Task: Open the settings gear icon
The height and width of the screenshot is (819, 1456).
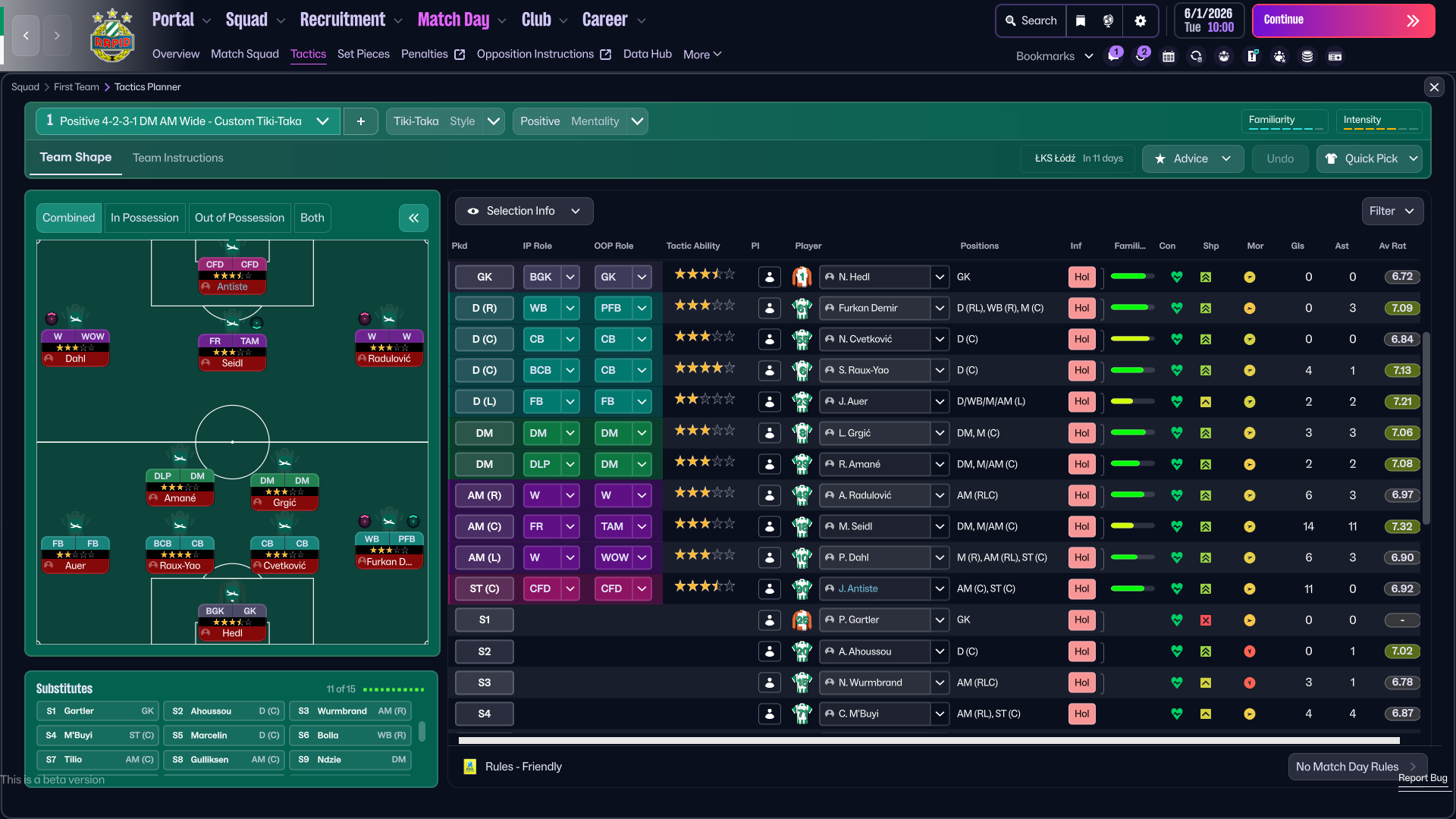Action: click(1141, 20)
